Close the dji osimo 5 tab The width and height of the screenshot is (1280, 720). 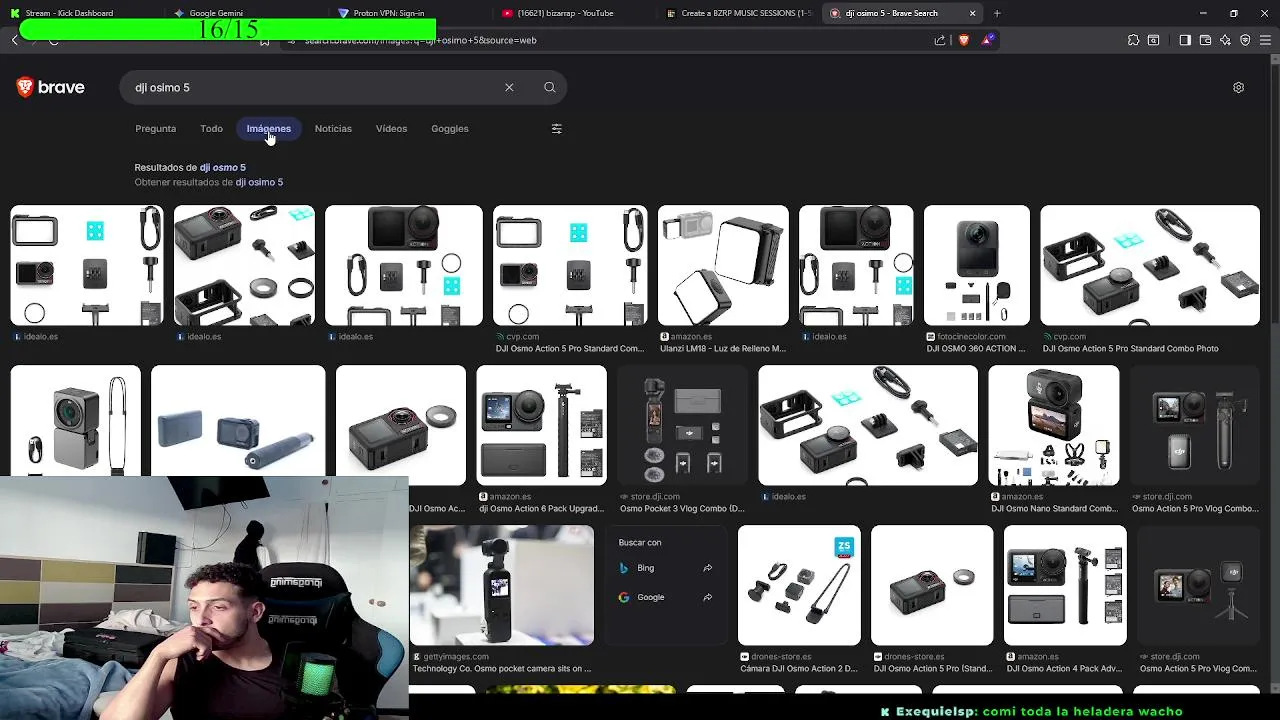click(x=972, y=13)
